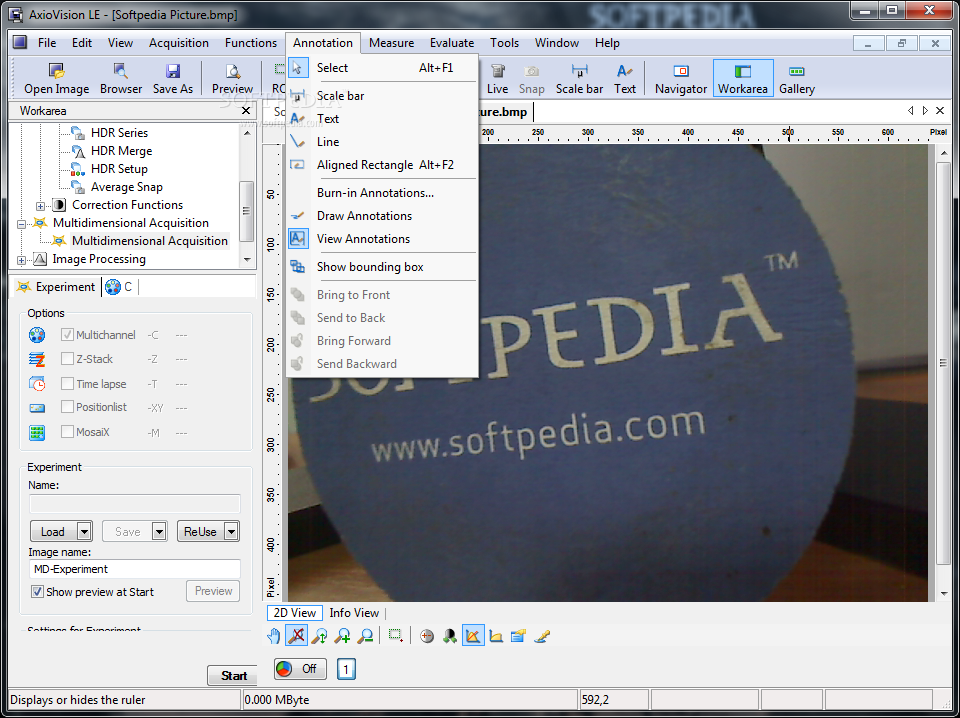Zoom in with the plus magnifier
Screen dimensions: 960x718
coord(342,636)
